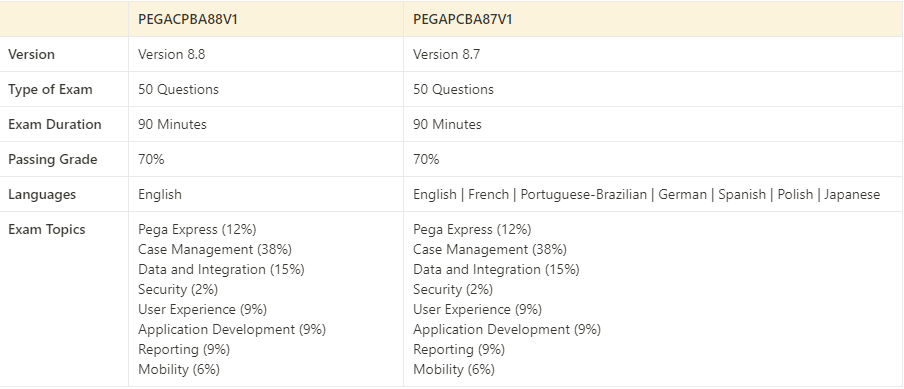Select the Languages row label
Viewport: 904px width, 389px height.
tap(42, 194)
